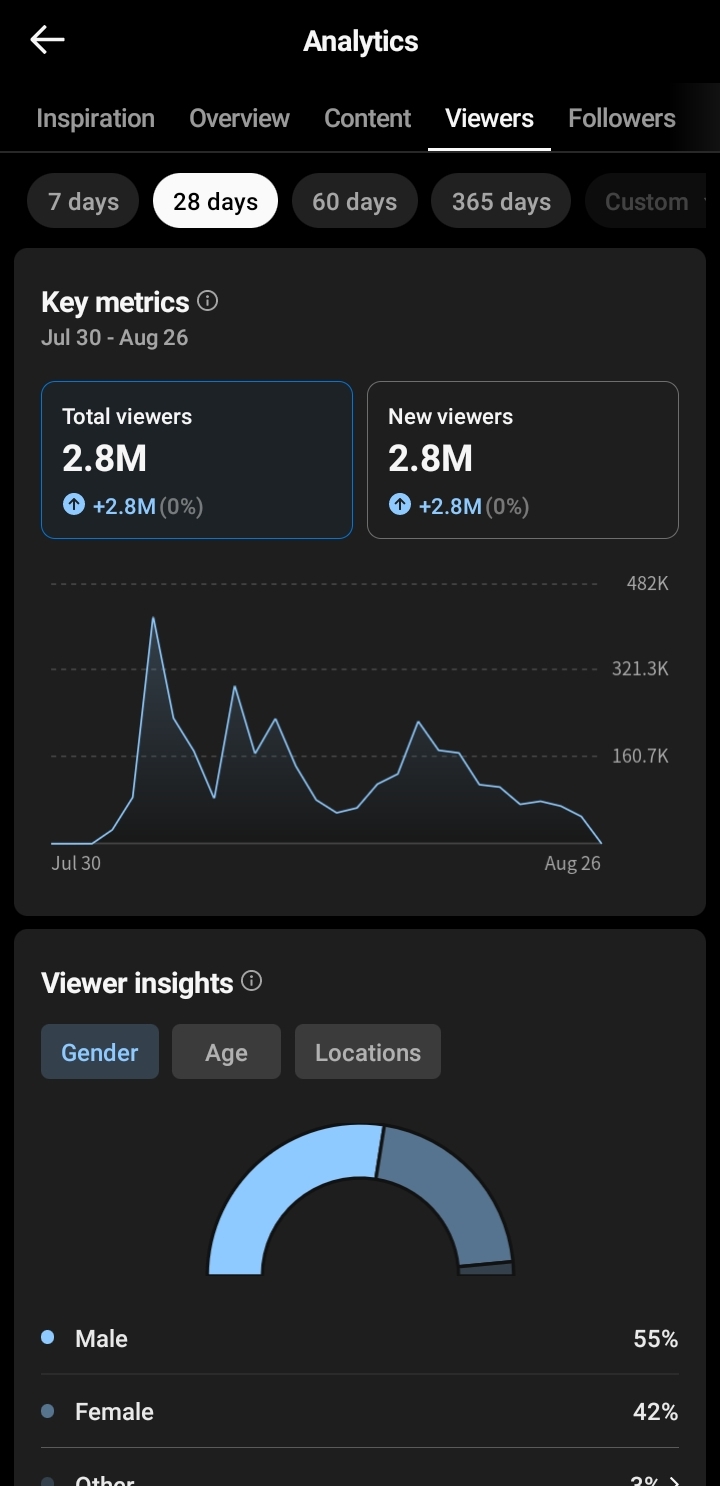Select the 60 days range
The image size is (720, 1486).
tap(354, 201)
